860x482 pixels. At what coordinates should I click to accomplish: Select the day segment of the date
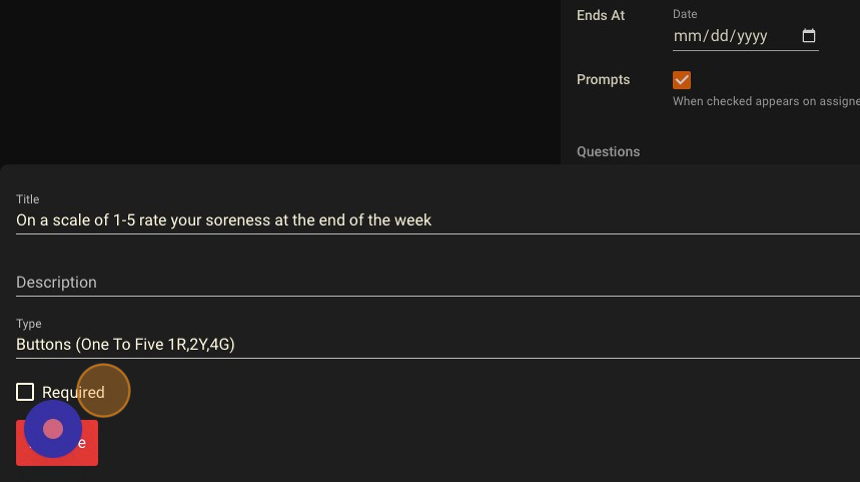pos(719,36)
